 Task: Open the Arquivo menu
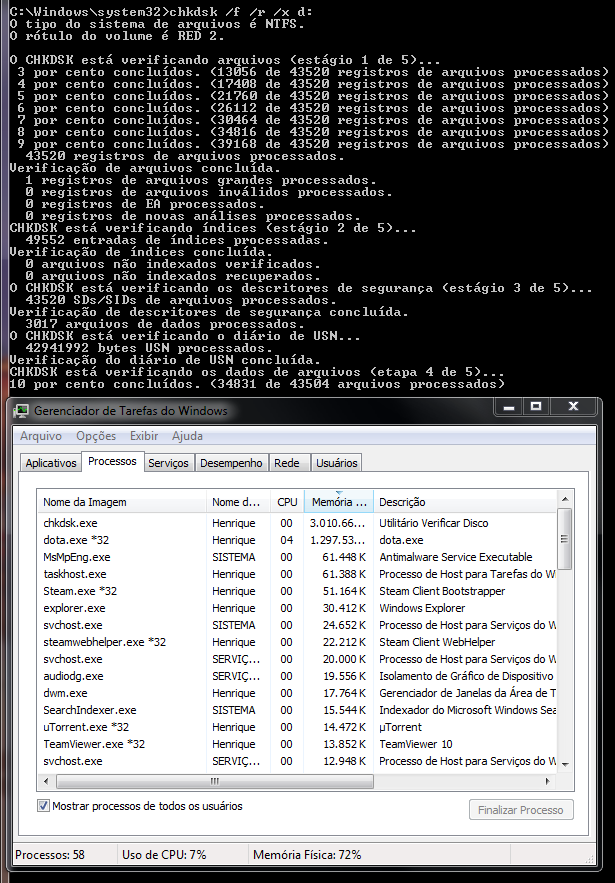(x=41, y=436)
